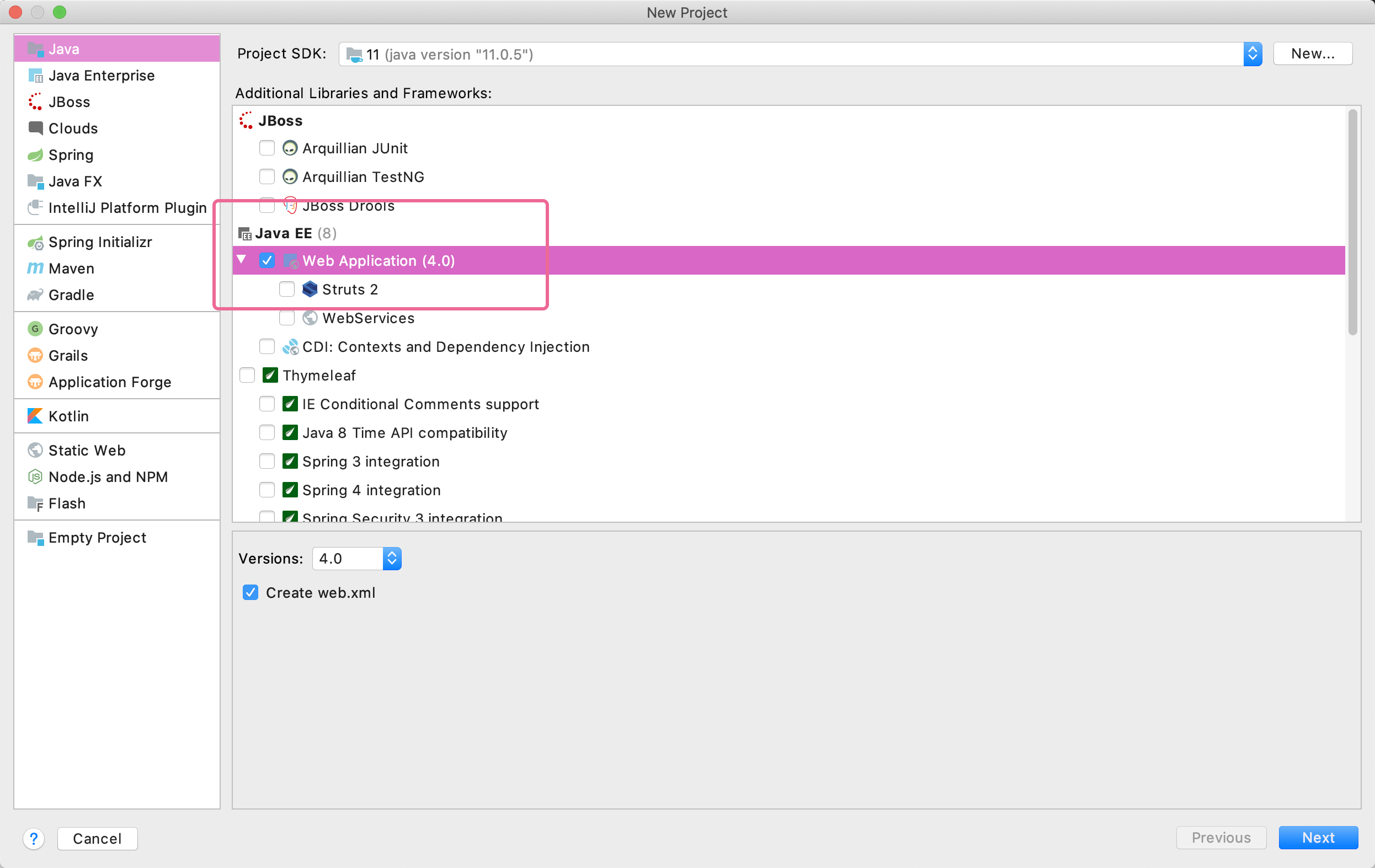
Task: Click the Arquillian JUnit alien icon
Action: 290,148
